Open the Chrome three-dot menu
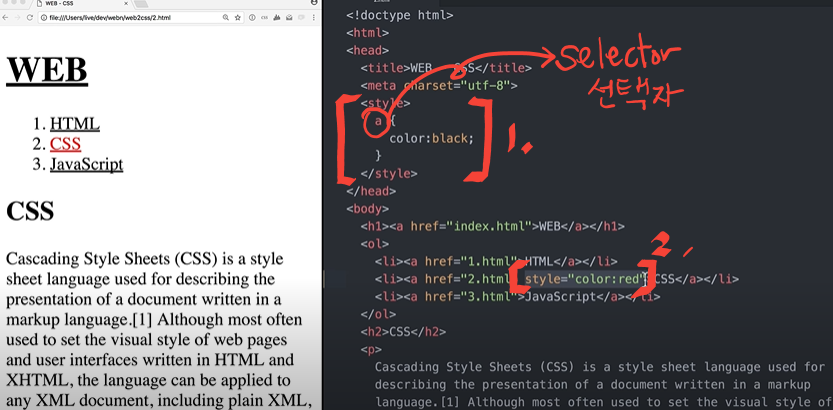 click(x=314, y=18)
